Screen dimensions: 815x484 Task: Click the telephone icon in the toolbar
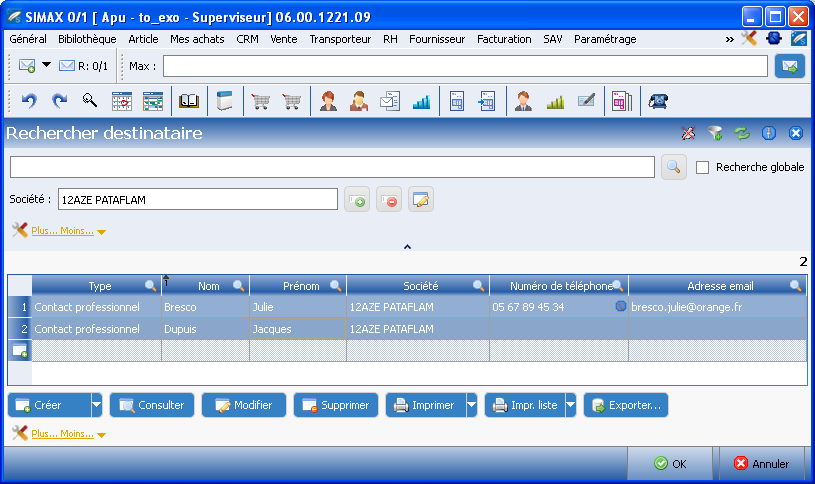pos(658,100)
